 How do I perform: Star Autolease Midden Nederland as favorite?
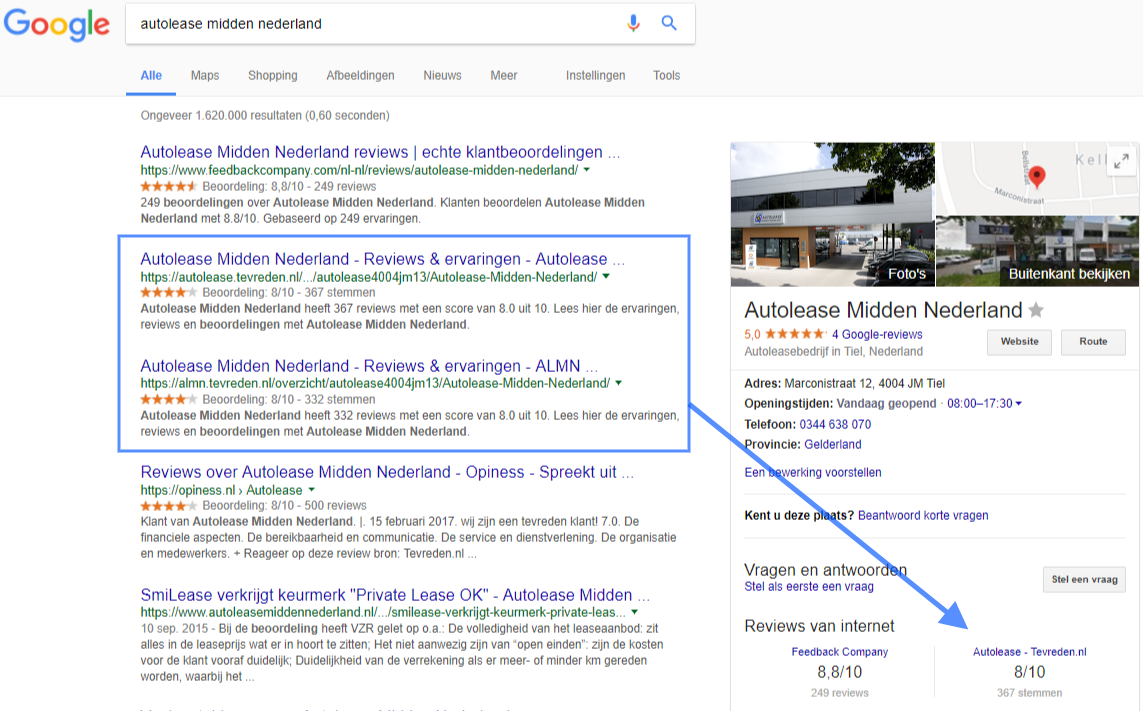(1036, 311)
